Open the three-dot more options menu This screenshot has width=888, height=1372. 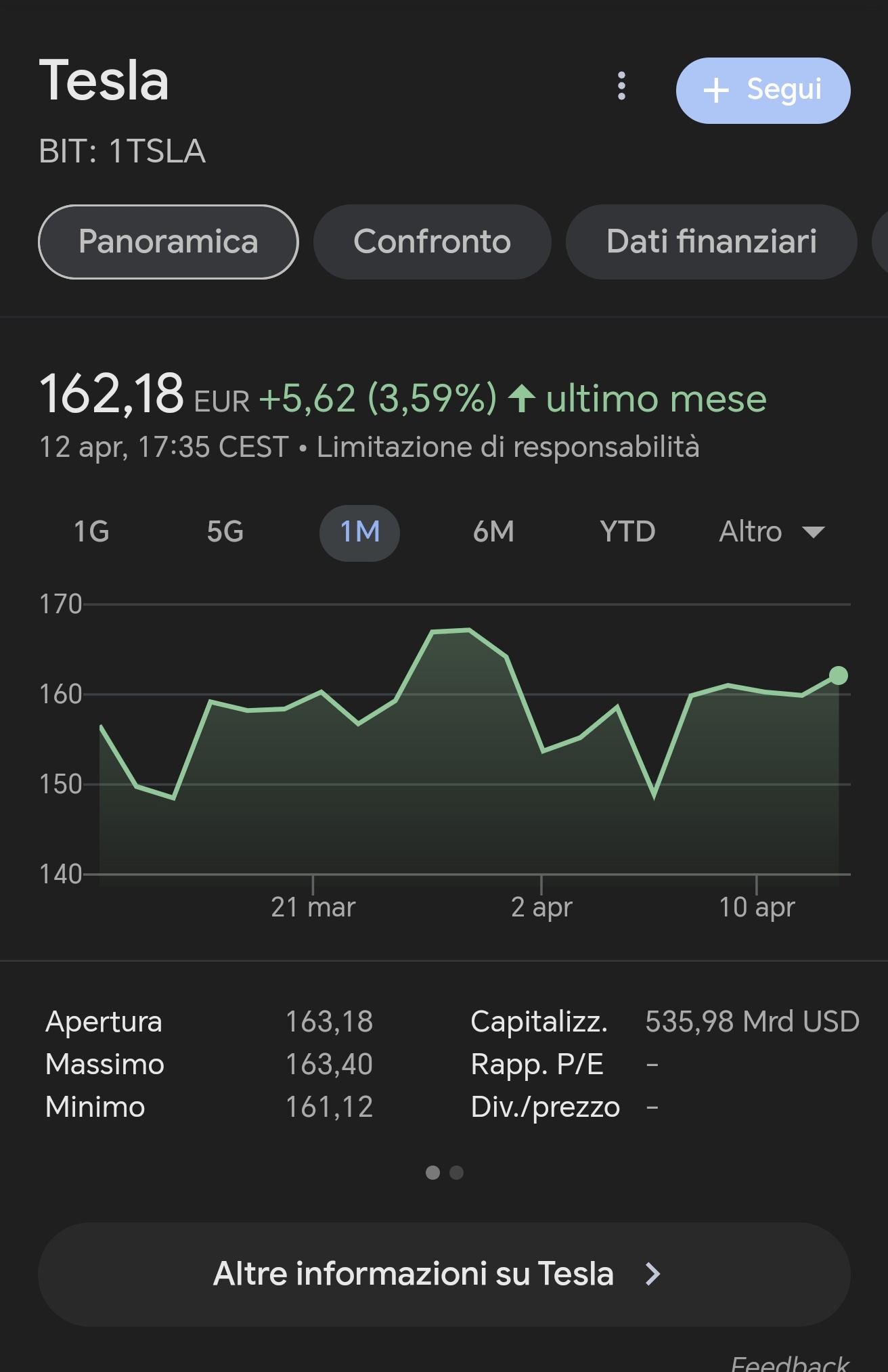tap(621, 86)
